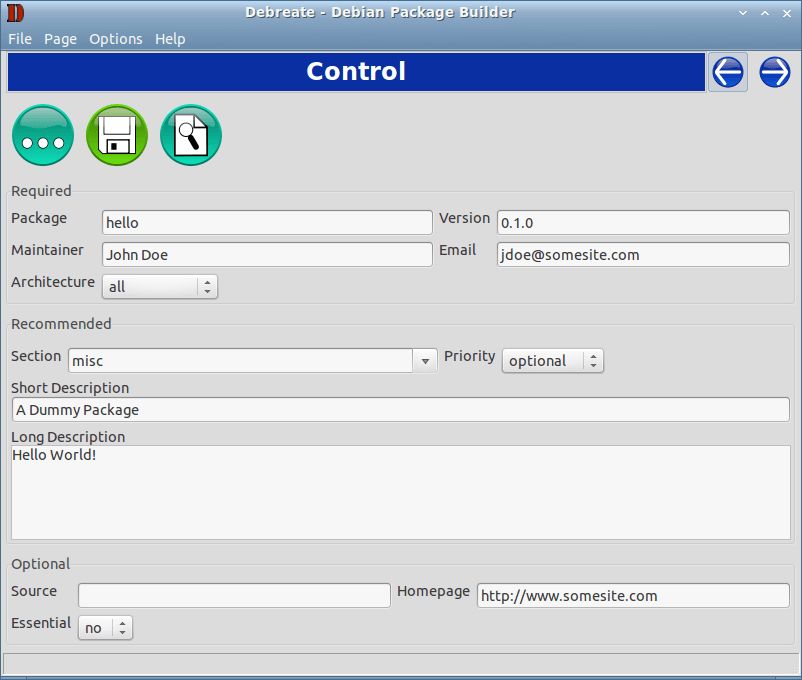The height and width of the screenshot is (680, 802).
Task: Open the File menu
Action: 19,39
